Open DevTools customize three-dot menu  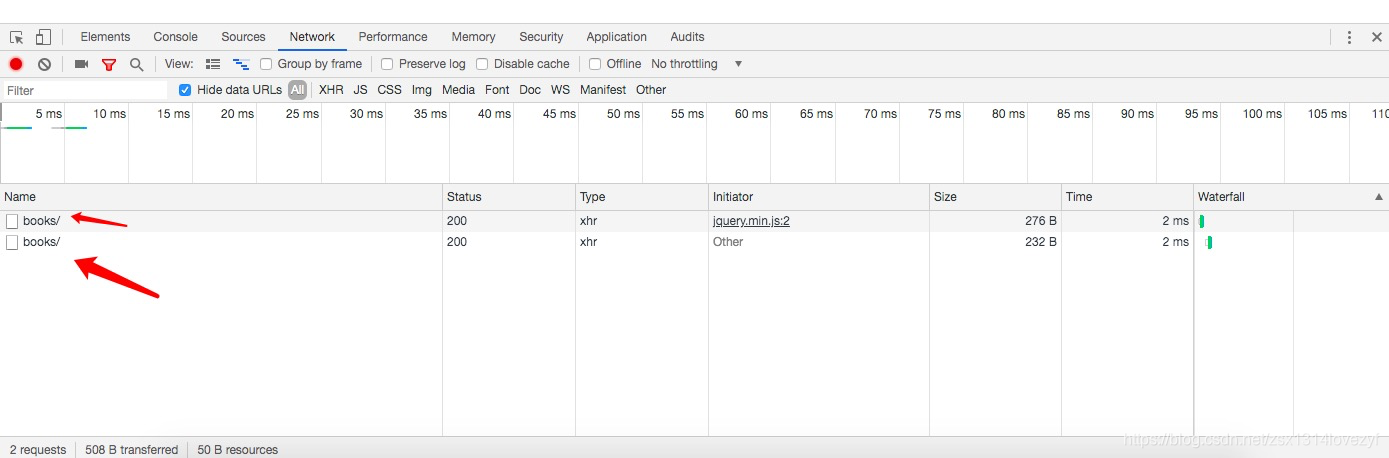[1349, 37]
